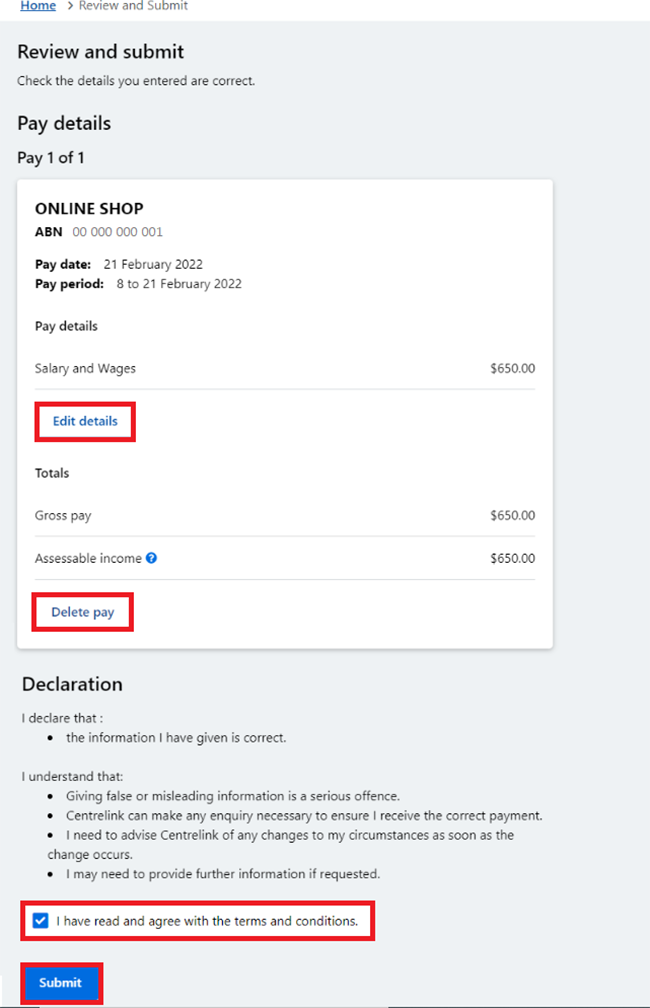Click the Edit details button
This screenshot has width=650, height=1008.
[x=84, y=421]
